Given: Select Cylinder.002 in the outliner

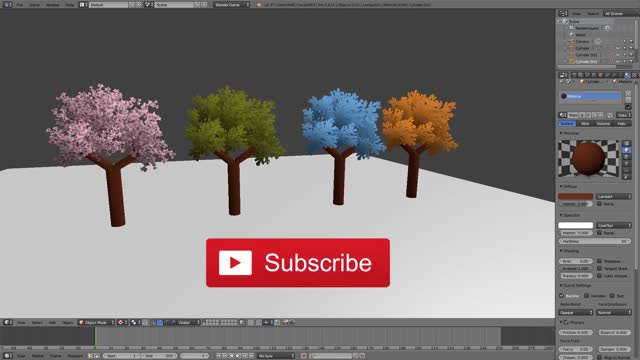Looking at the screenshot, I should click(587, 62).
